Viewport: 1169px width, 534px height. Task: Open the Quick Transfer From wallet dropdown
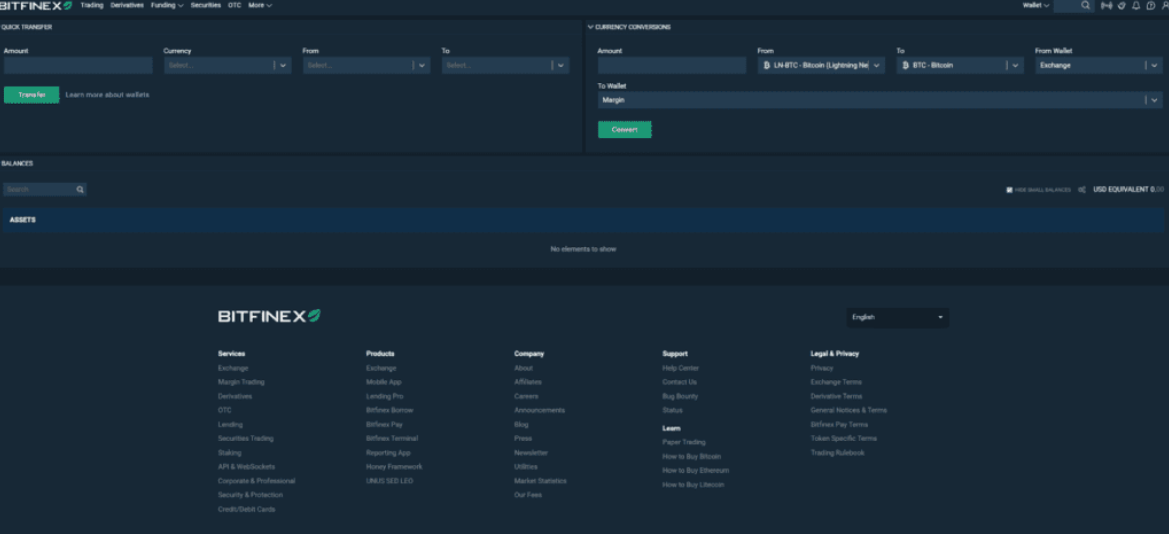(x=366, y=66)
